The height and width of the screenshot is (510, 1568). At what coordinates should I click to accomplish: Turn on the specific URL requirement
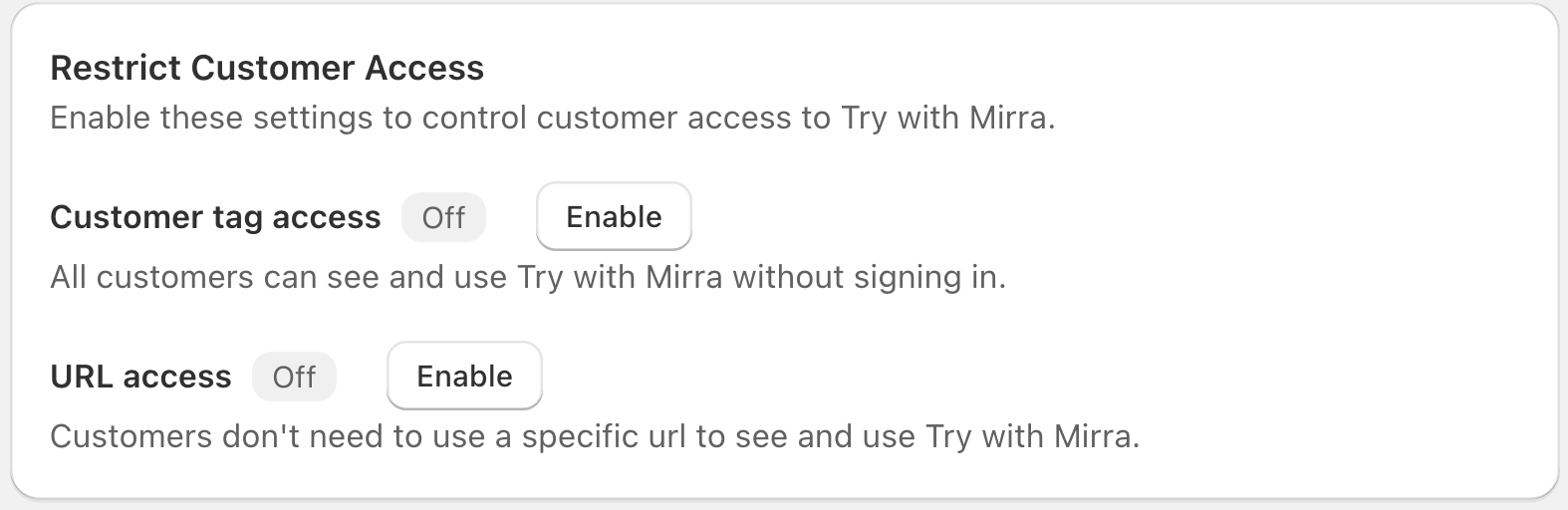click(464, 376)
